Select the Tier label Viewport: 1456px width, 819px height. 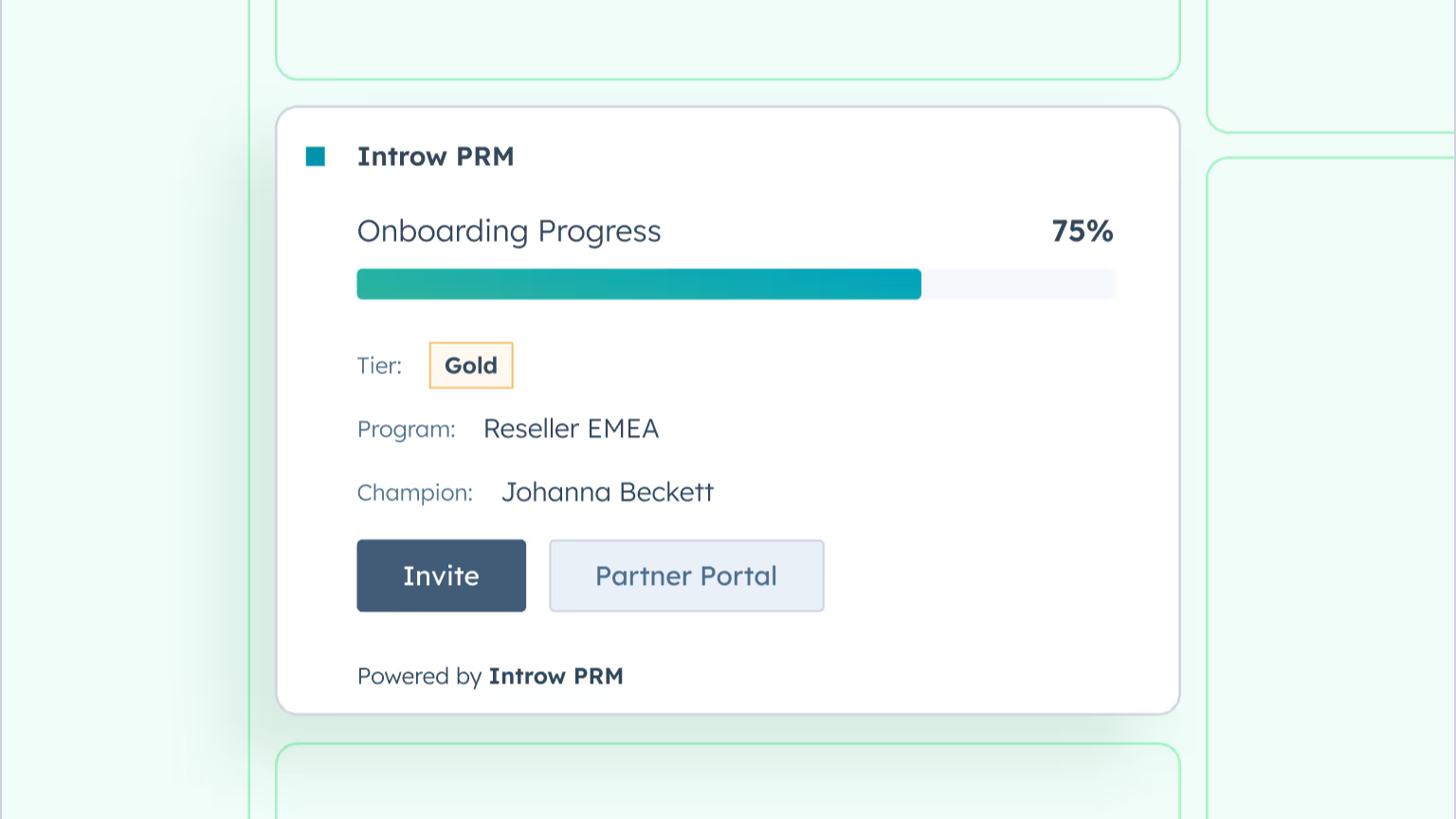pyautogui.click(x=379, y=365)
